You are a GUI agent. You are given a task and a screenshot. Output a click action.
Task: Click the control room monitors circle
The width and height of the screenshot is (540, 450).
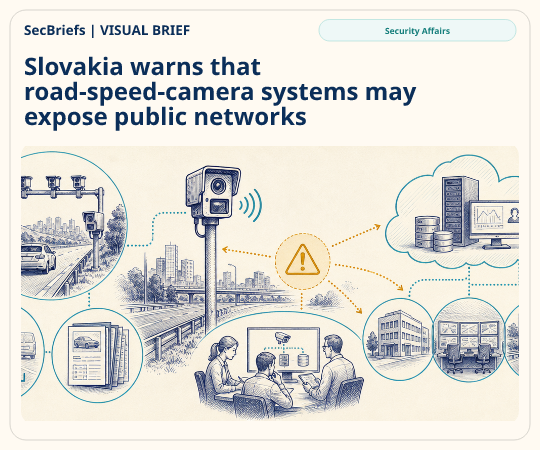tap(469, 340)
